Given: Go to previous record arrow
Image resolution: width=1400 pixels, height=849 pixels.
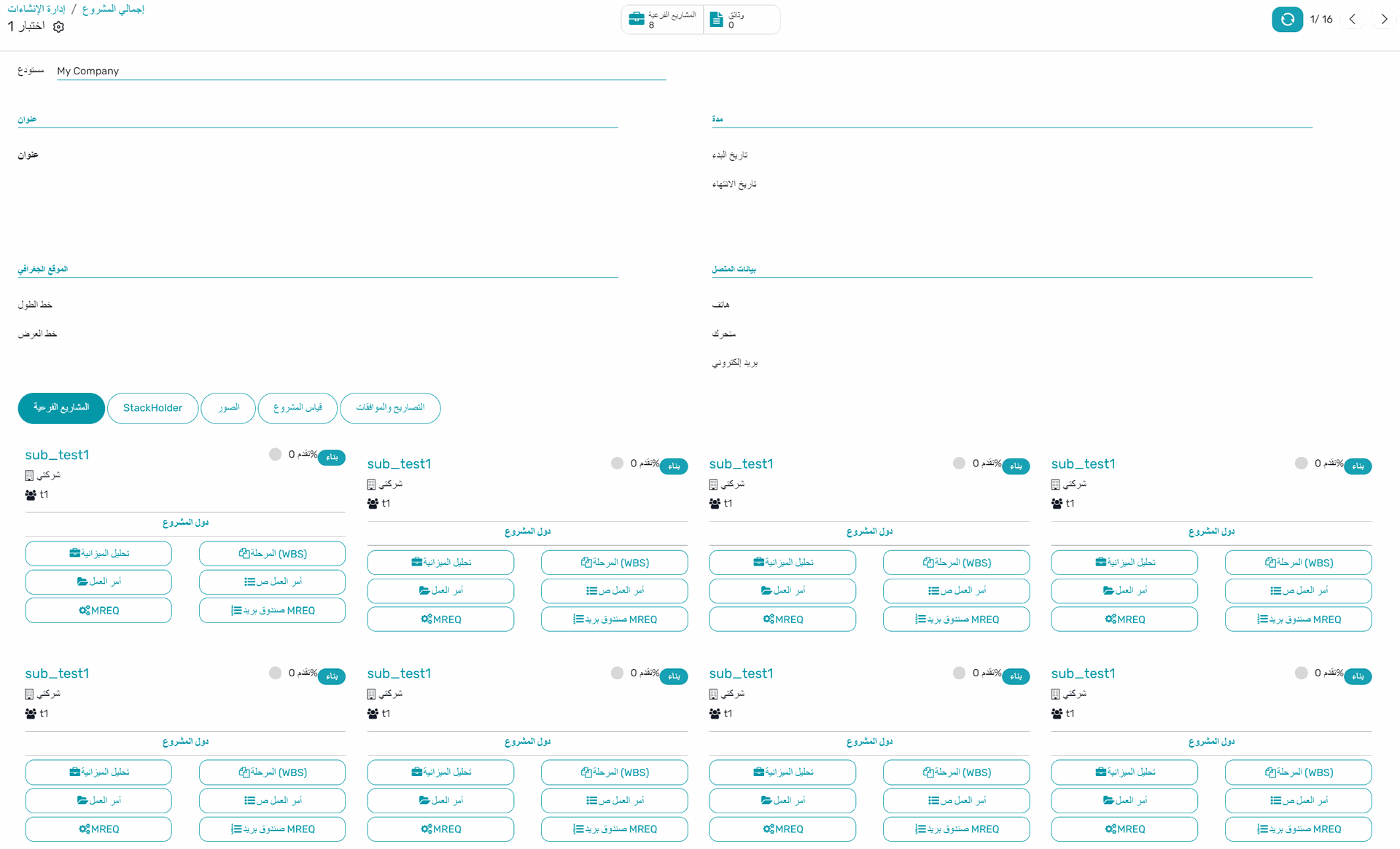Looking at the screenshot, I should 1353,20.
